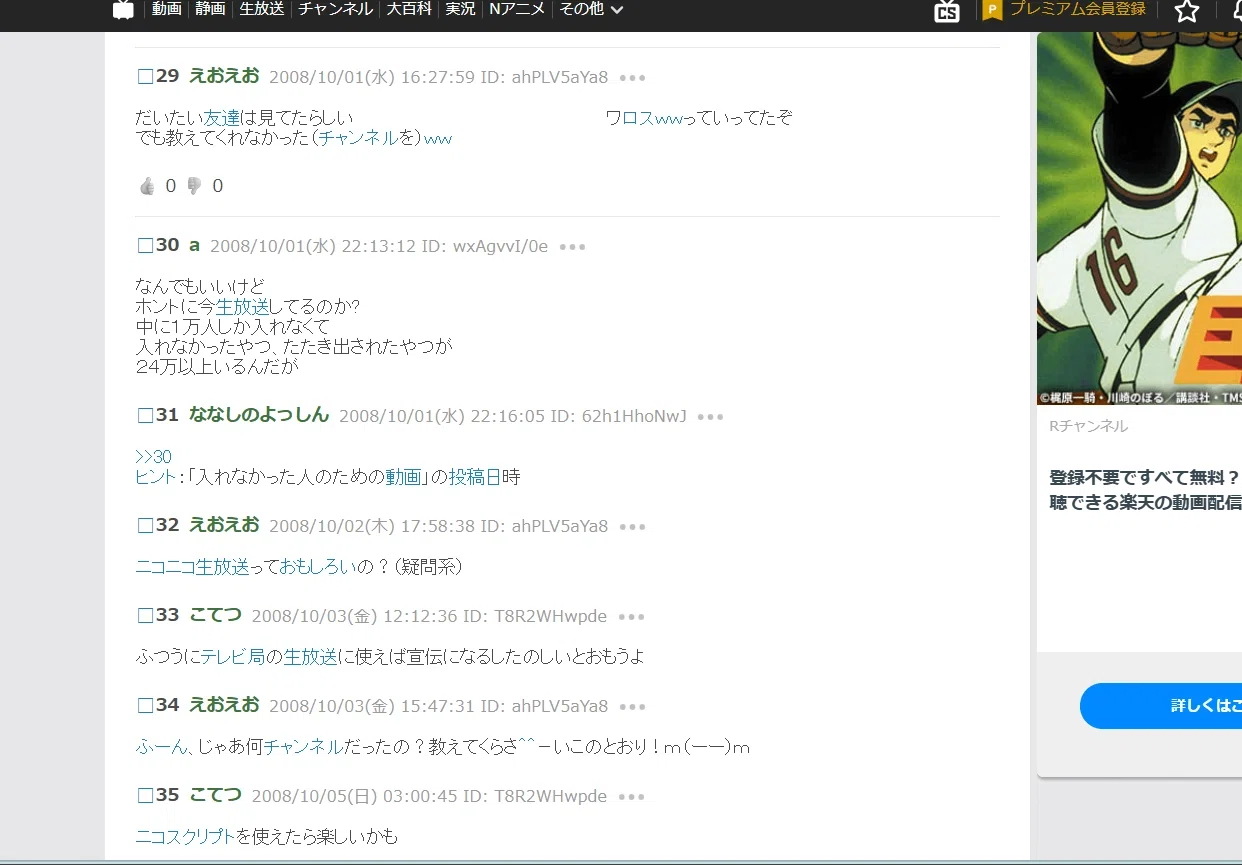The height and width of the screenshot is (865, 1242).
Task: Follow the 生放送 link in comment 30
Action: [243, 307]
